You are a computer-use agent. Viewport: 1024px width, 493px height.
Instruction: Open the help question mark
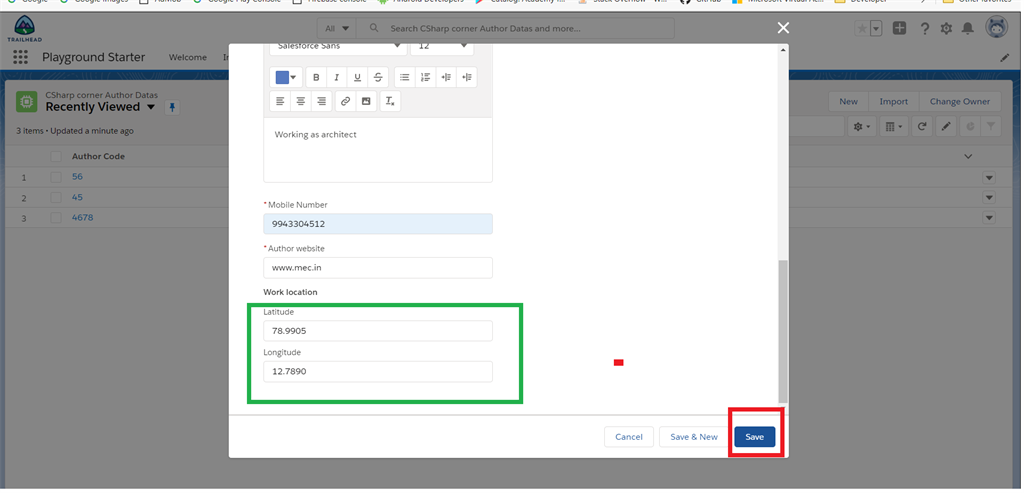click(924, 28)
